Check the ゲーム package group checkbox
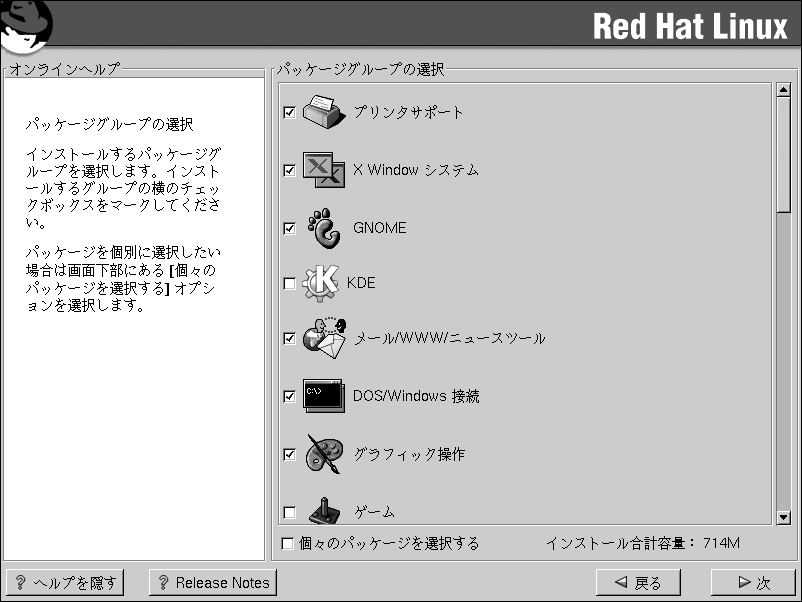Image resolution: width=802 pixels, height=602 pixels. (290, 513)
